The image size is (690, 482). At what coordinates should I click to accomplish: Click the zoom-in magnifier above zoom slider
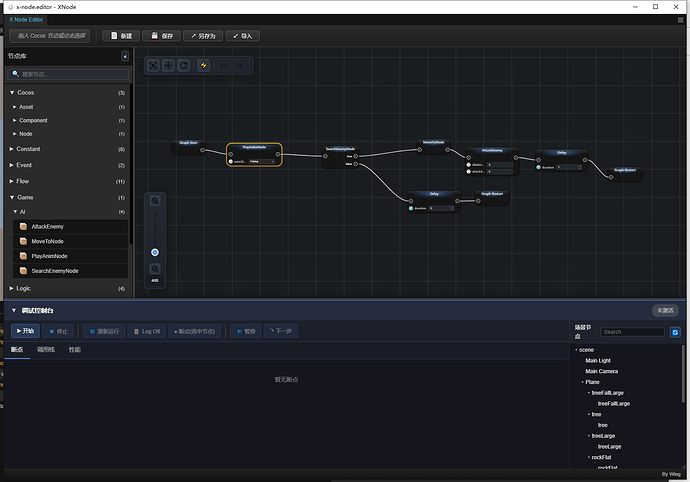point(155,201)
